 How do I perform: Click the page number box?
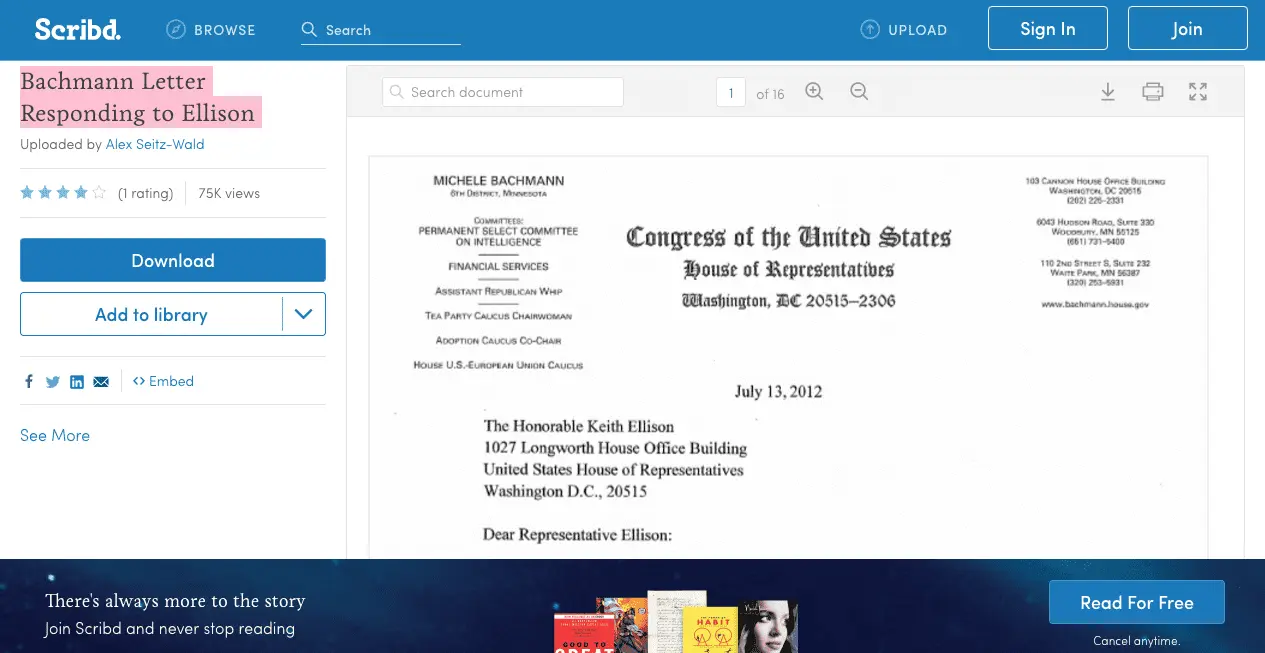click(730, 93)
